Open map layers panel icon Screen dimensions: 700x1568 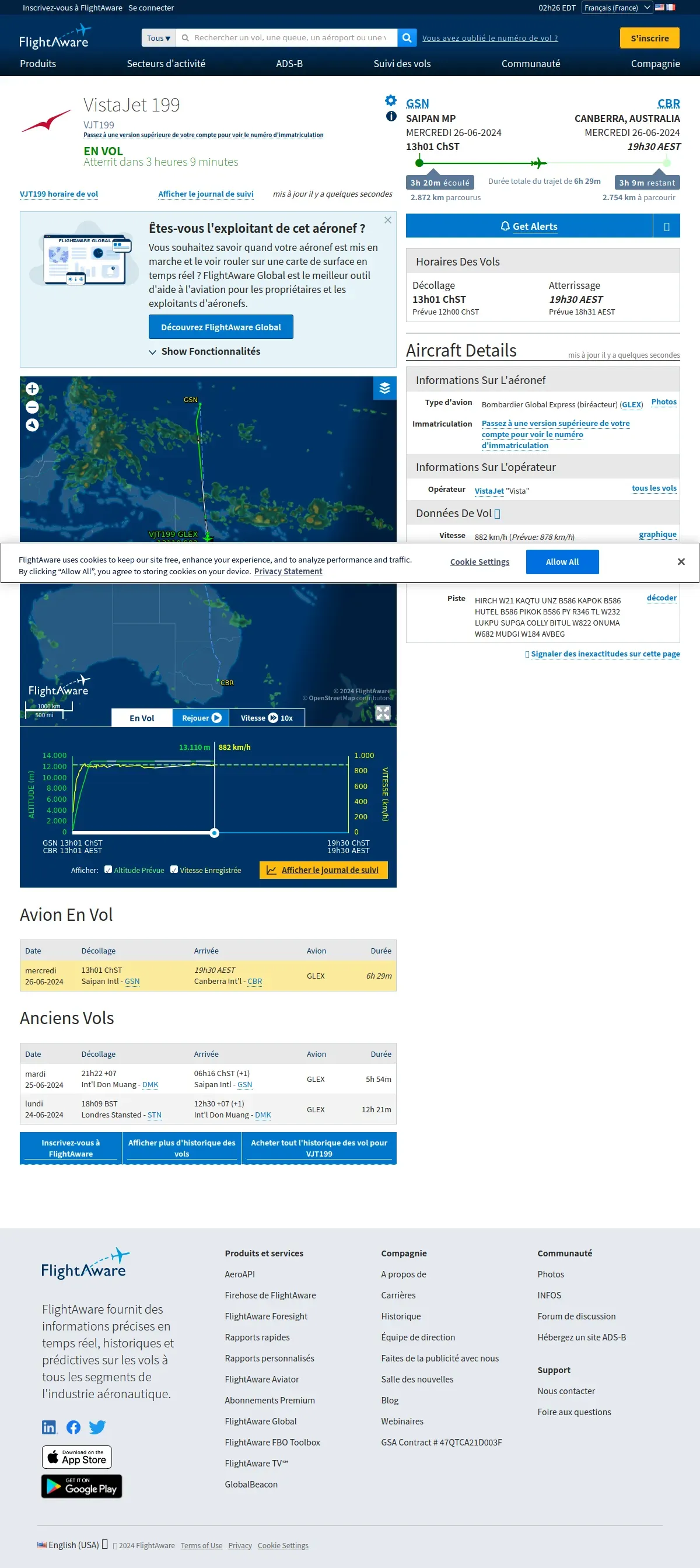[384, 388]
